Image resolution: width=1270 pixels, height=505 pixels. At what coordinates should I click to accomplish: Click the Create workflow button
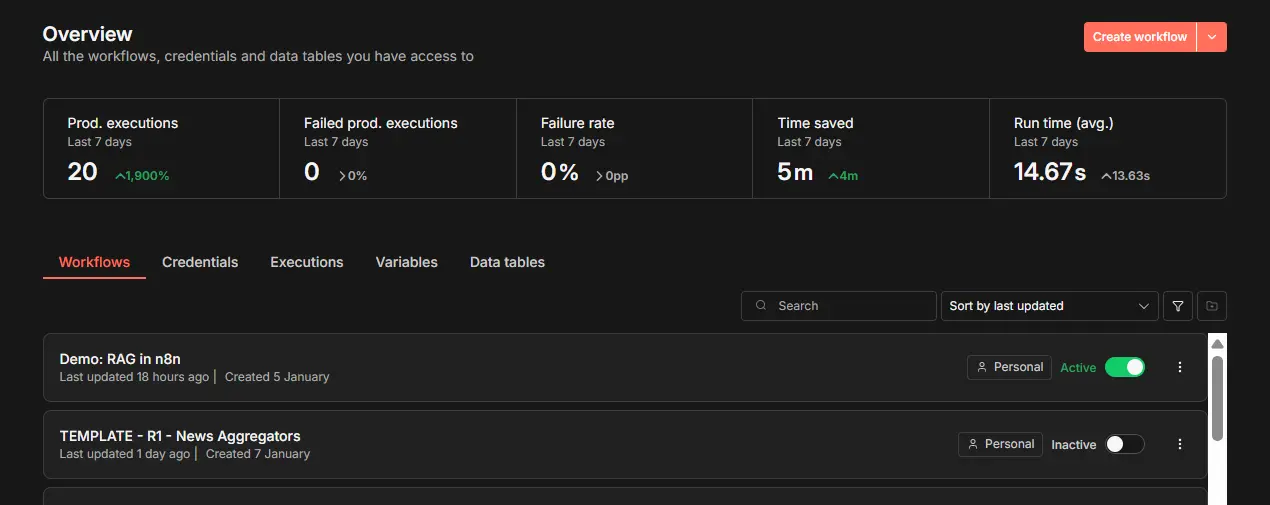(1139, 37)
